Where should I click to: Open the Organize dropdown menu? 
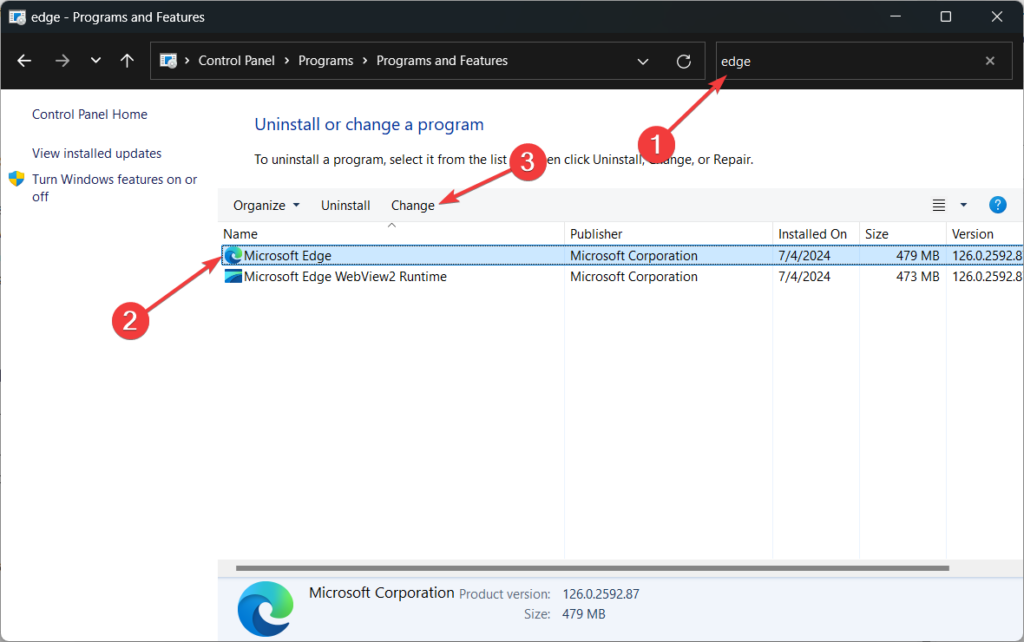(x=265, y=205)
